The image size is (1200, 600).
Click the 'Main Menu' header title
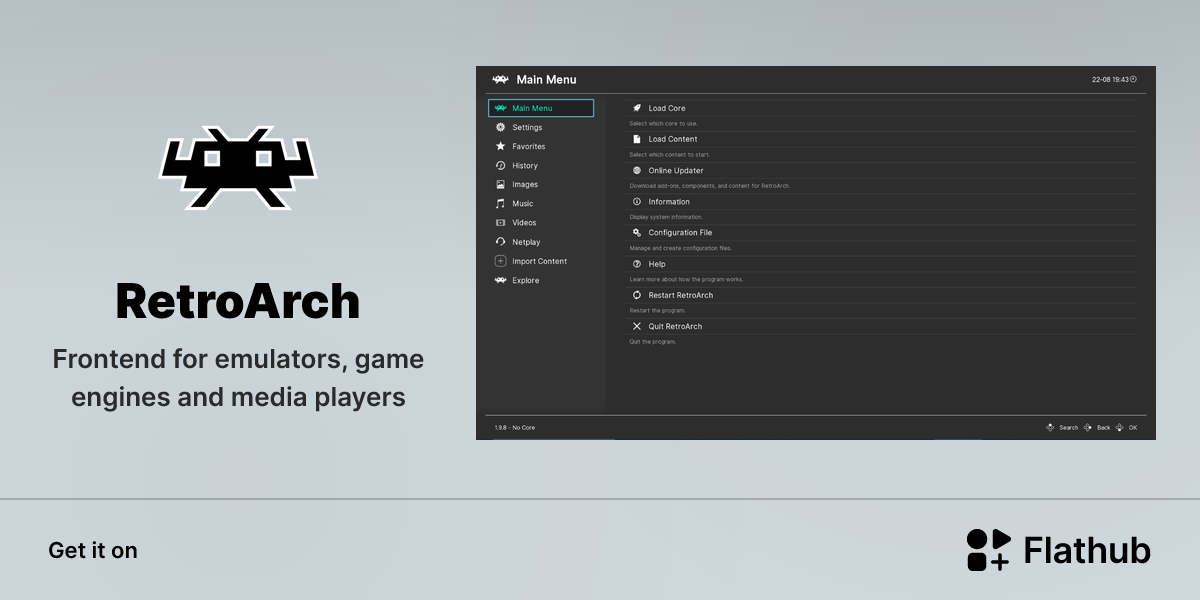[x=546, y=80]
